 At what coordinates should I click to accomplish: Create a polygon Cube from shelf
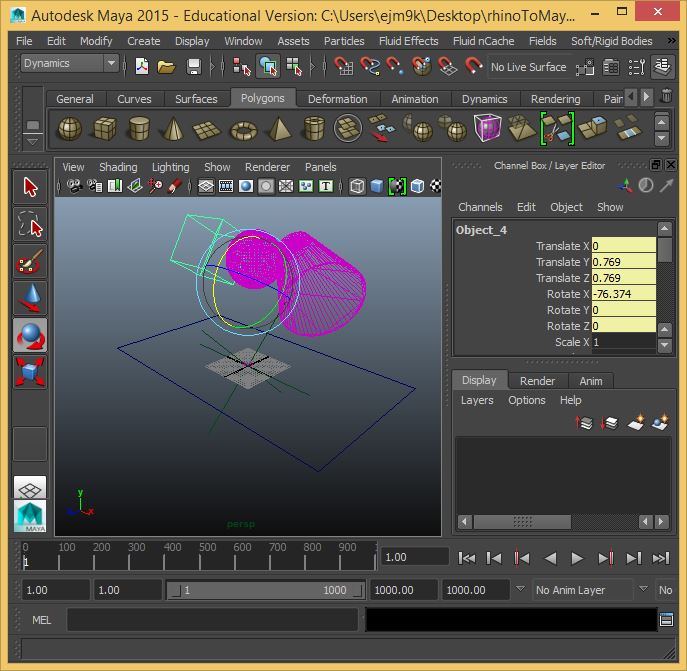point(104,129)
